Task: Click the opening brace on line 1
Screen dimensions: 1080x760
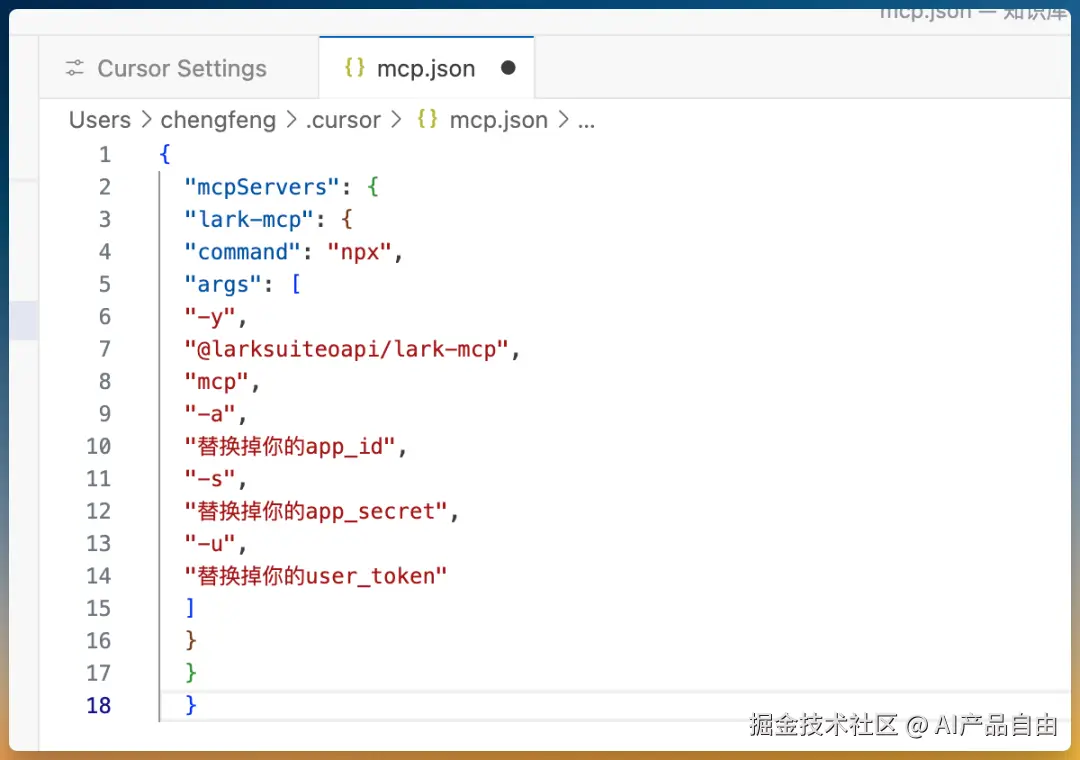Action: (x=165, y=154)
